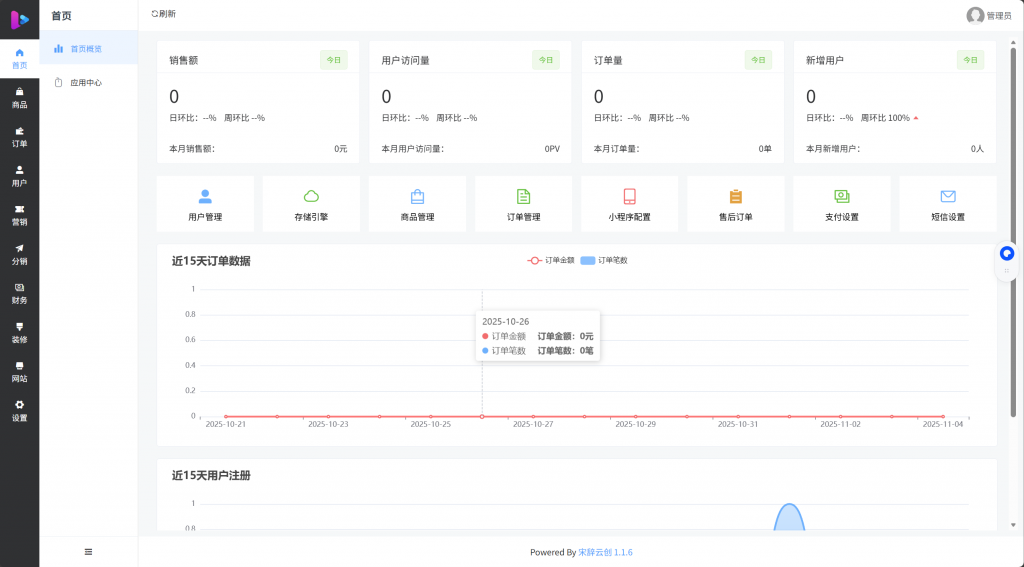Click the 0人 monthly new users value
1024x567 pixels.
(x=977, y=149)
